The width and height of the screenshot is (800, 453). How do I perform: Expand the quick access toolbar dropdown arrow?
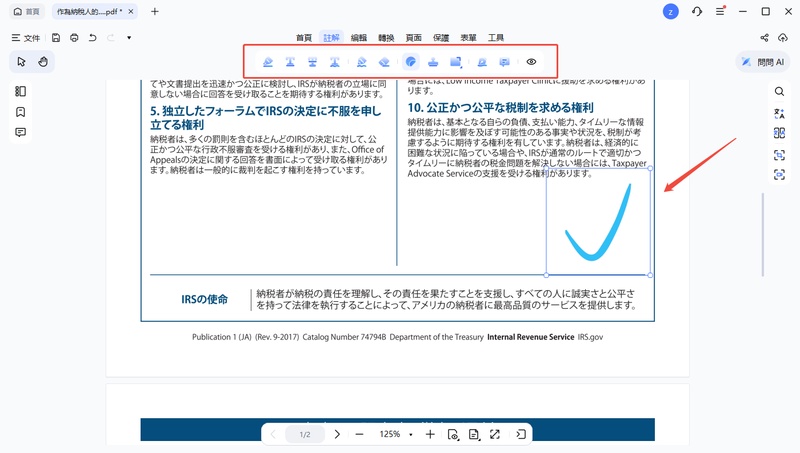[129, 38]
